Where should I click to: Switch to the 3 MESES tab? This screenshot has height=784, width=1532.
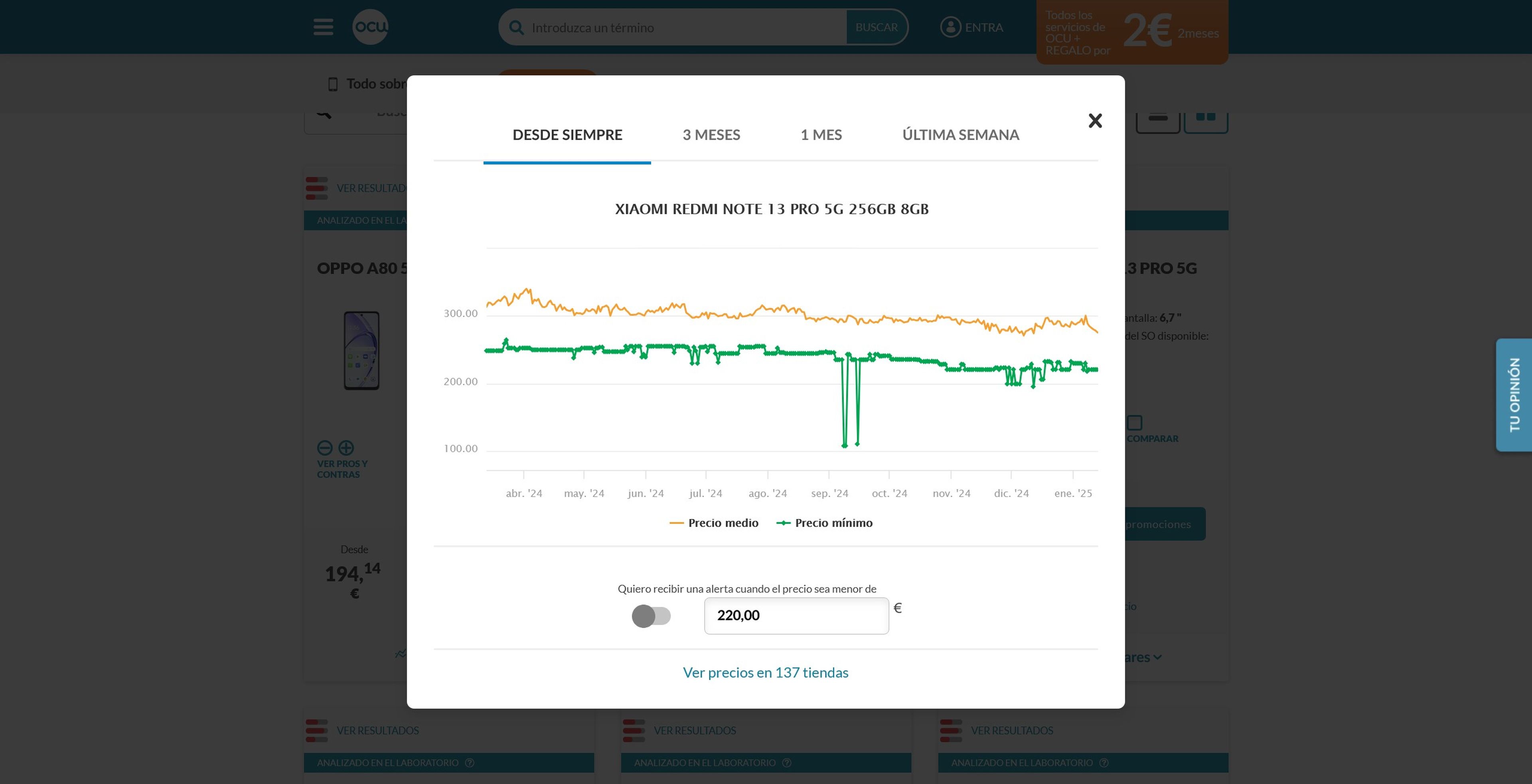[x=711, y=135]
